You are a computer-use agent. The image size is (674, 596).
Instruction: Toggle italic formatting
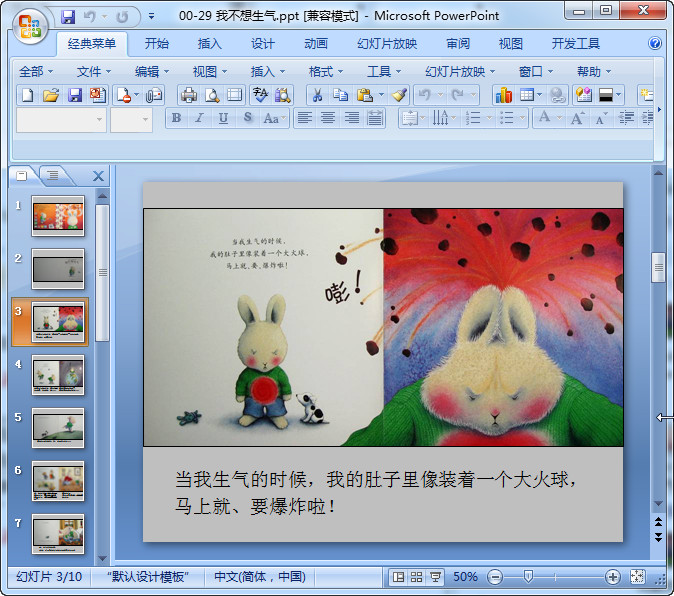199,118
